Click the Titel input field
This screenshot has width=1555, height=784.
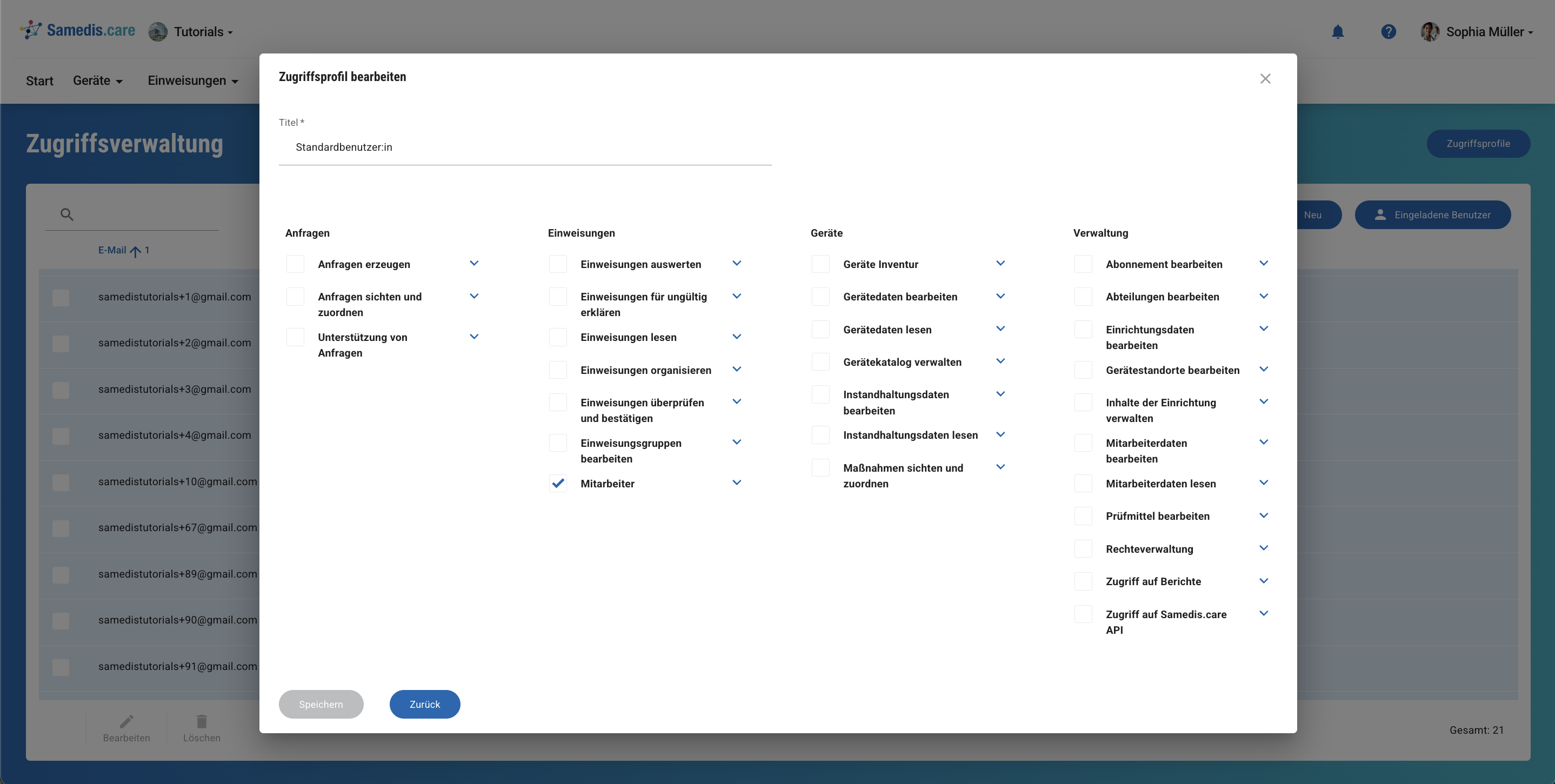pyautogui.click(x=525, y=148)
